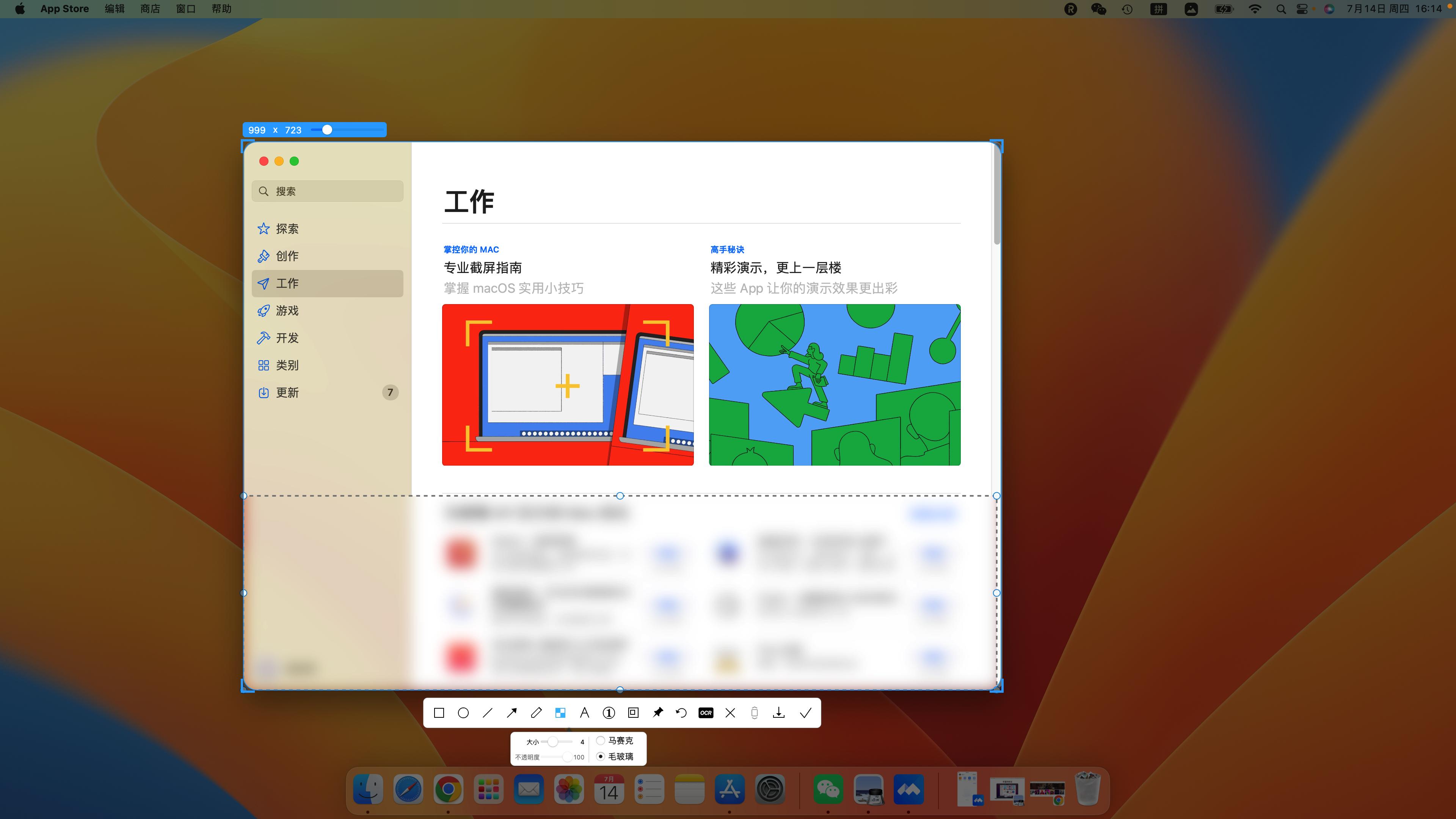Open the 游戏 category in the sidebar

coord(287,310)
